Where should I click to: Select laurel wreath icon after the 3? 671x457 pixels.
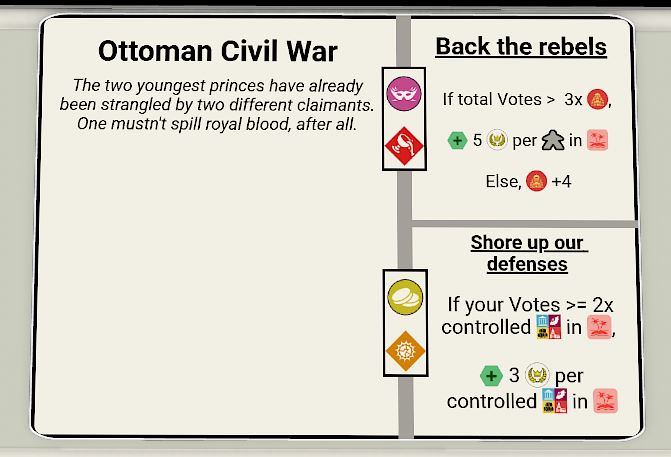pyautogui.click(x=538, y=376)
